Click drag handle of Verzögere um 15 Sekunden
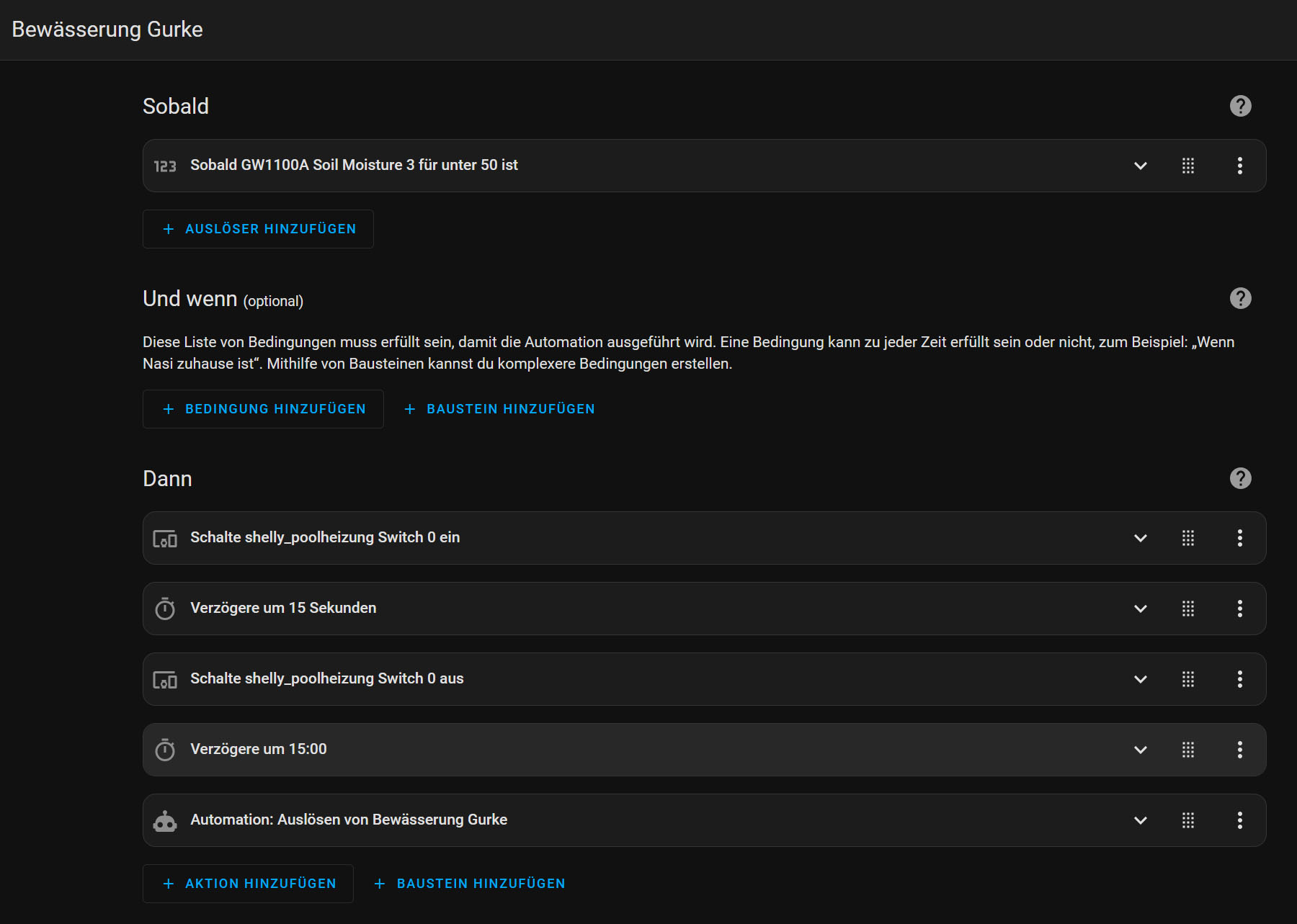Screen dimensions: 1297x924 (x=1188, y=609)
